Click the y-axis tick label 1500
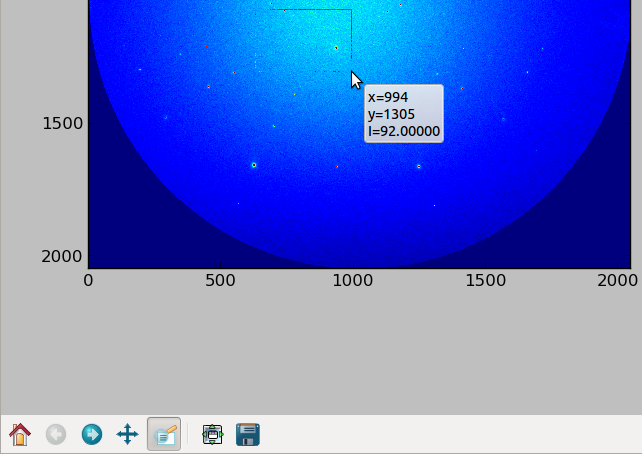This screenshot has height=454, width=642. click(x=63, y=123)
